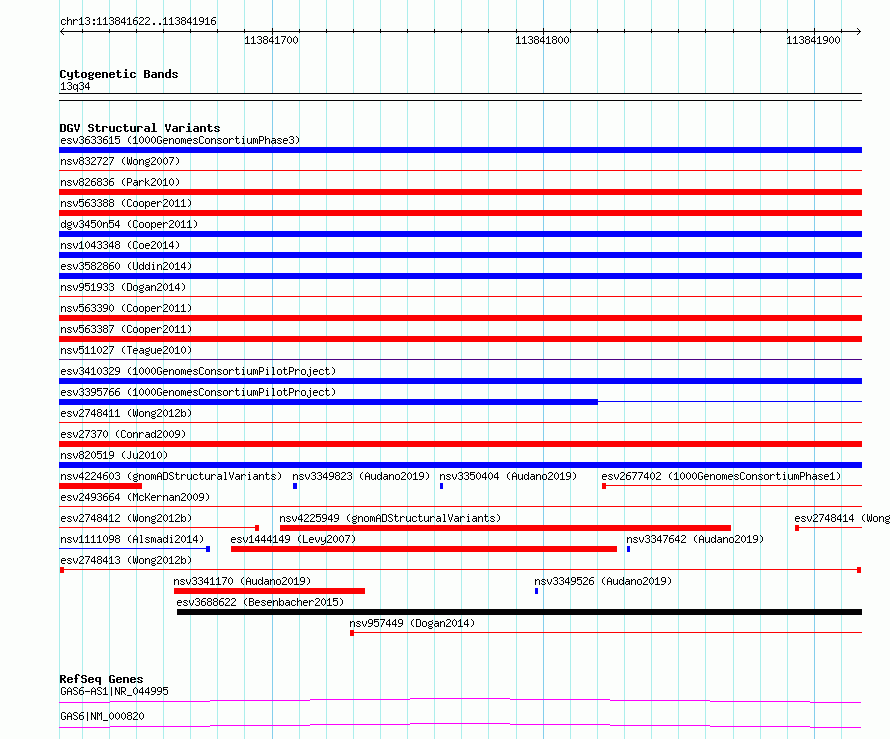Click the Cytogenetic Bands track title

[x=119, y=74]
